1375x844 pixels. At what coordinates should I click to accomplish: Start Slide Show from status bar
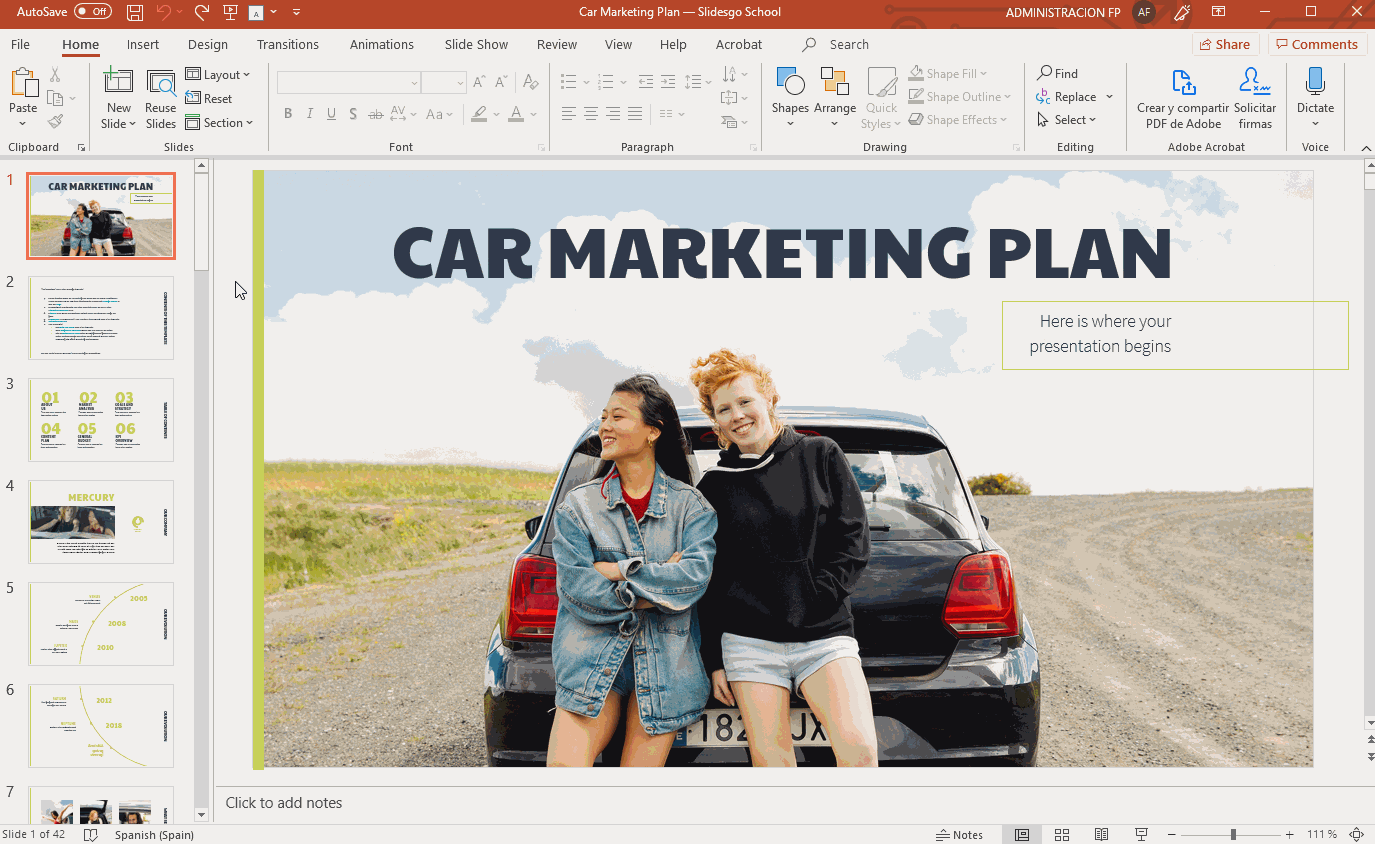coord(1141,834)
